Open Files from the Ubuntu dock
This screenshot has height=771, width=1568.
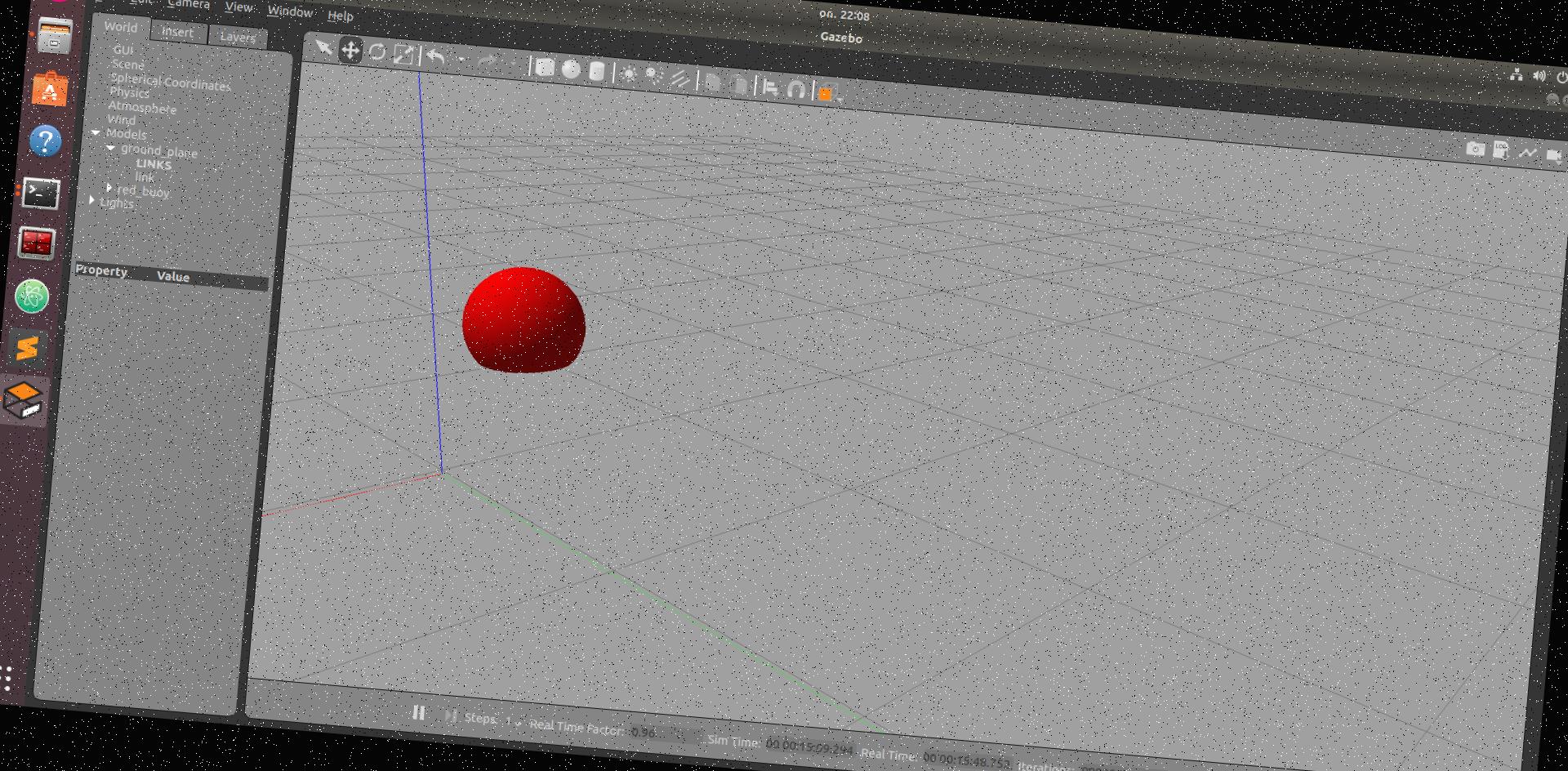56,36
